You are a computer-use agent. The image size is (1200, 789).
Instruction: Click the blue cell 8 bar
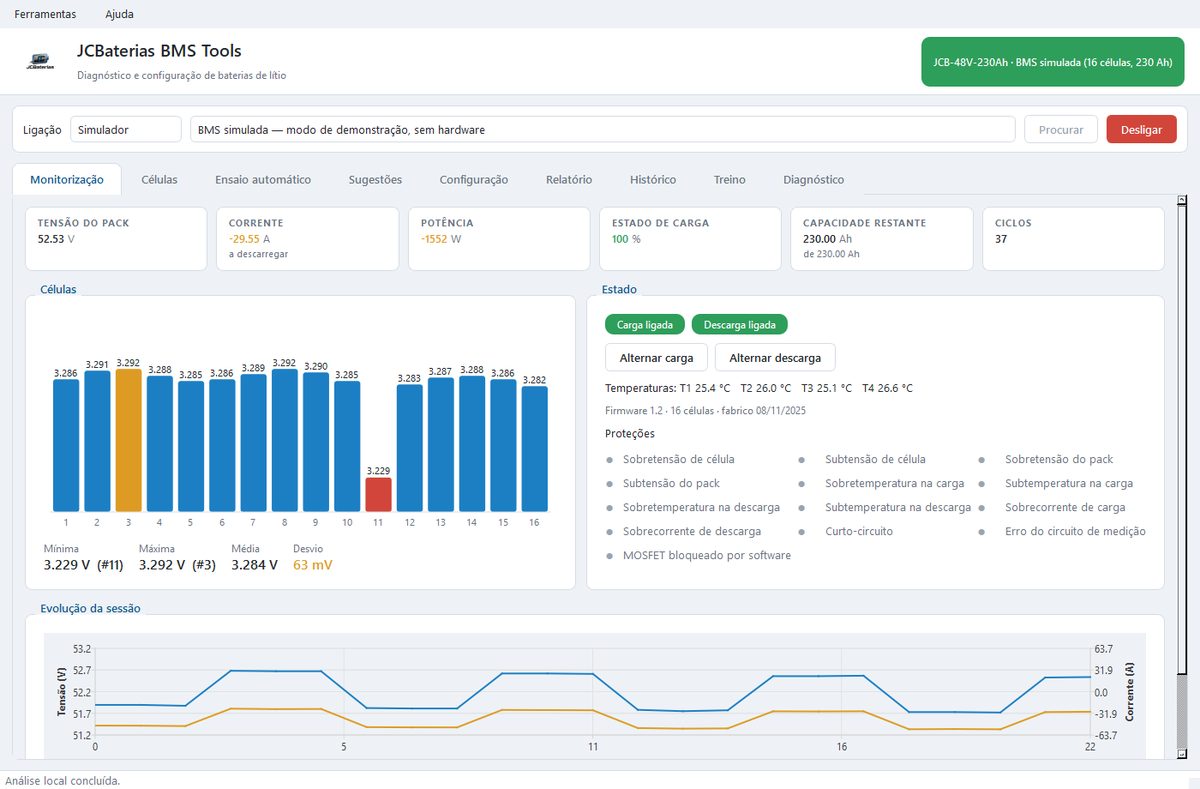coord(285,440)
